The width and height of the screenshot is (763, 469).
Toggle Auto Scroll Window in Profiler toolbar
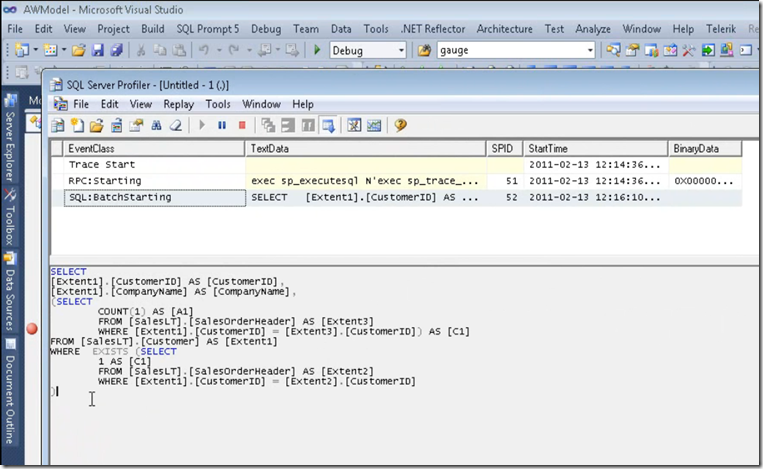328,126
